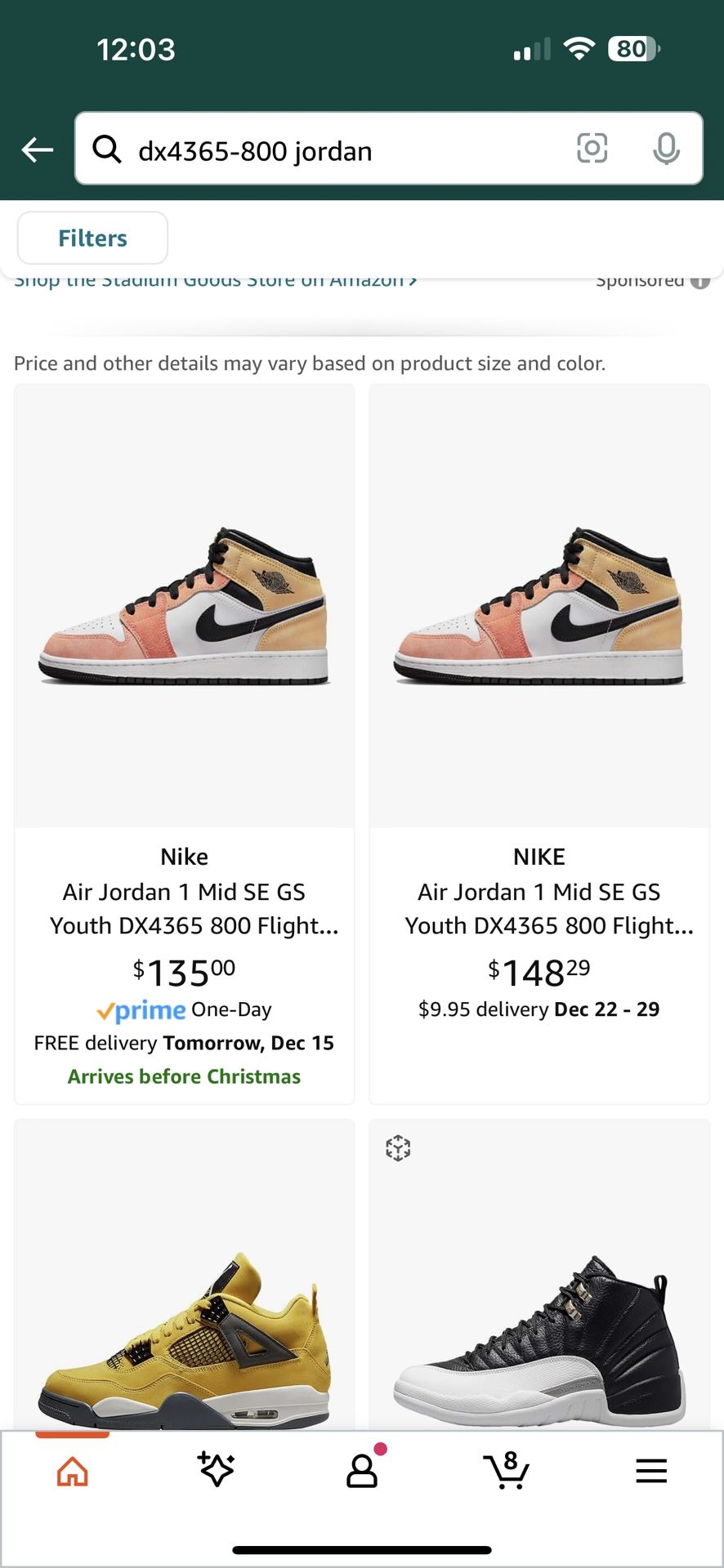Tap the magnifying glass search icon
Viewport: 724px width, 1568px height.
107,149
